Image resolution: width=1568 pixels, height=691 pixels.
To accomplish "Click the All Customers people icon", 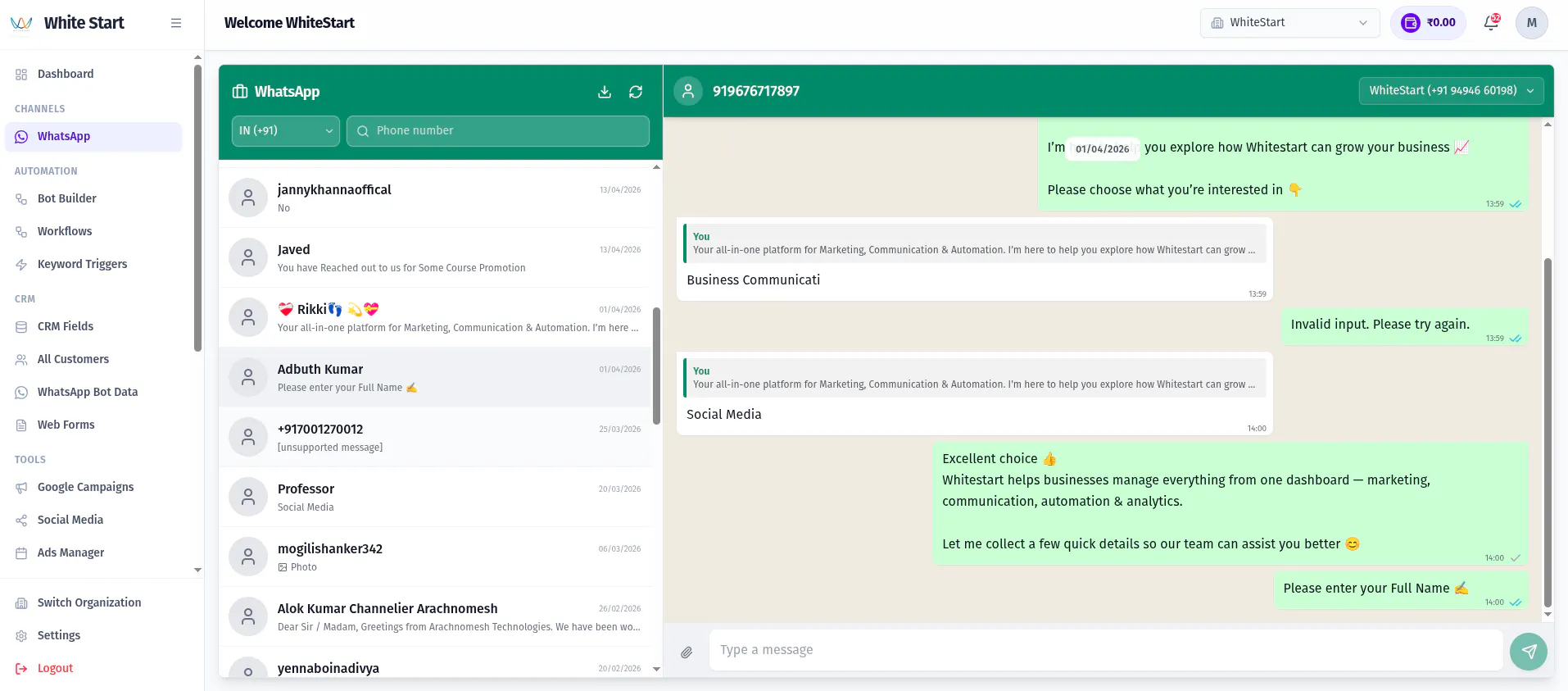I will pos(21,360).
